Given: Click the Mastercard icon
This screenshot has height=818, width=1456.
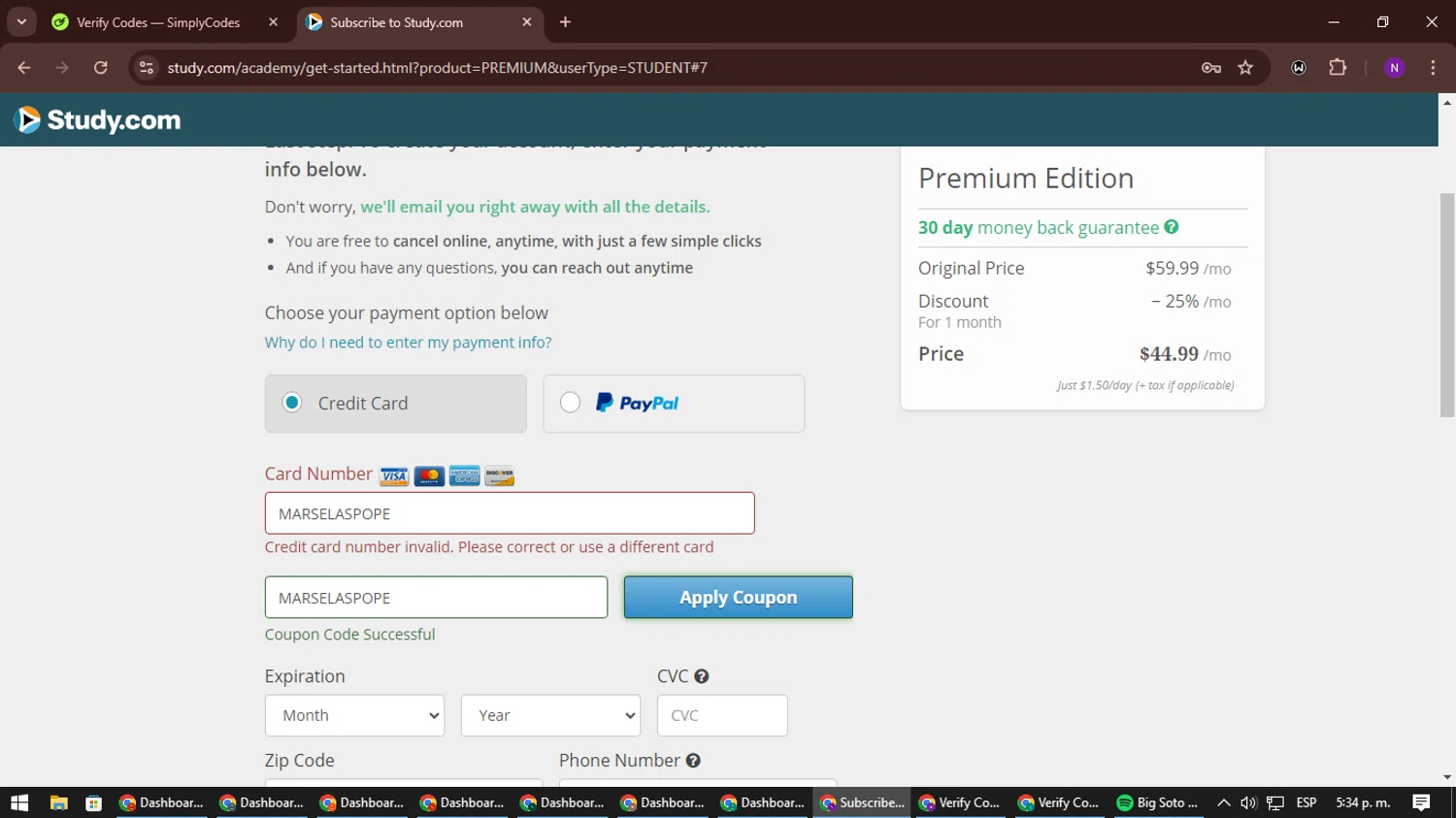Looking at the screenshot, I should (x=429, y=476).
